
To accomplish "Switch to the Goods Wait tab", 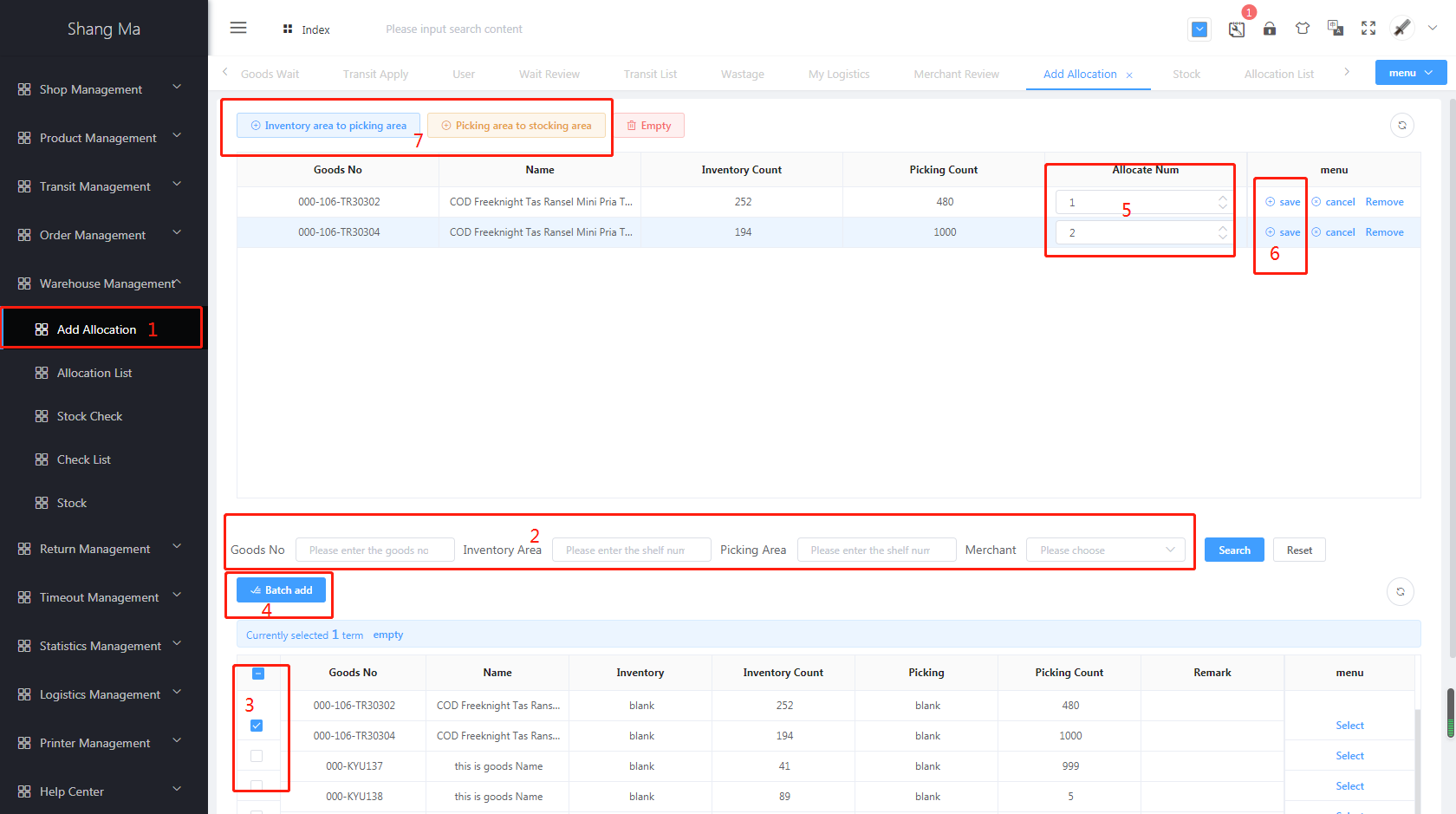I will coord(270,75).
